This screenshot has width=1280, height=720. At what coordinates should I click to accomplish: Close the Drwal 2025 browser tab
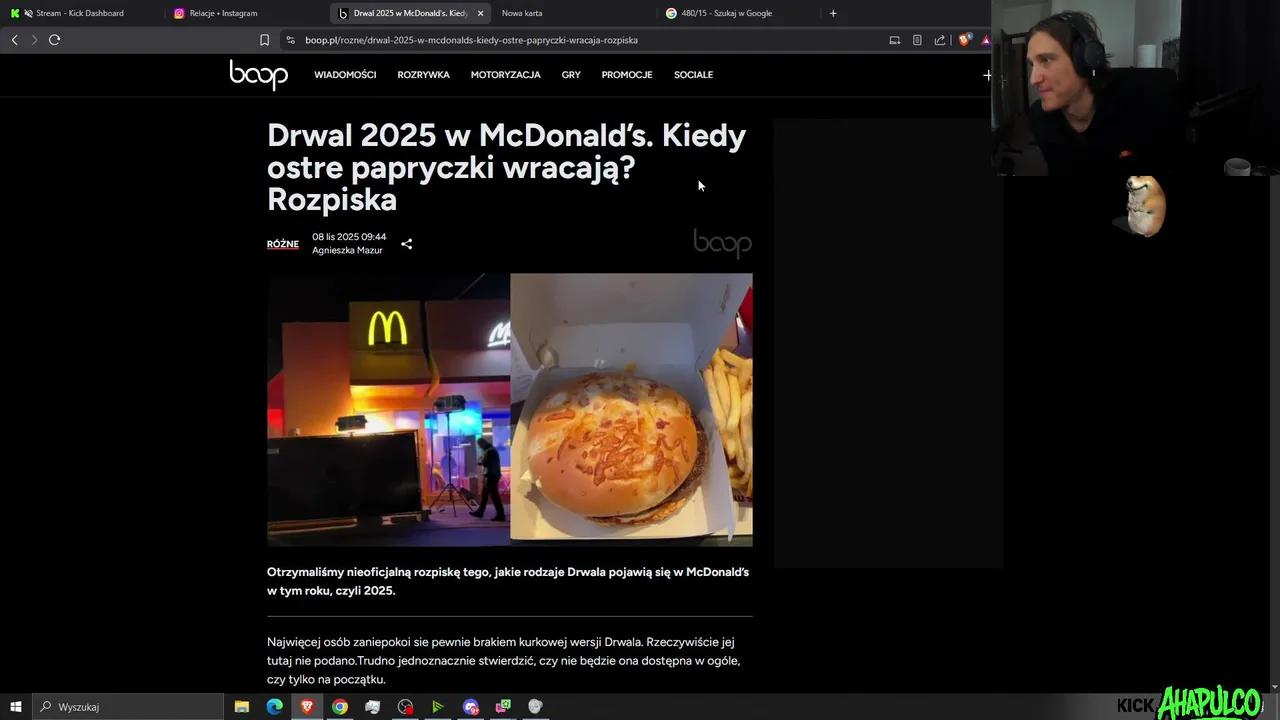coord(480,13)
